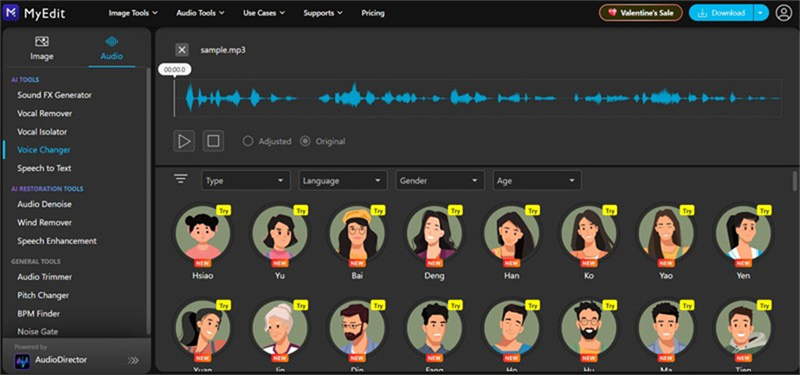The height and width of the screenshot is (375, 800).
Task: Expand the Supports menu
Action: (323, 13)
